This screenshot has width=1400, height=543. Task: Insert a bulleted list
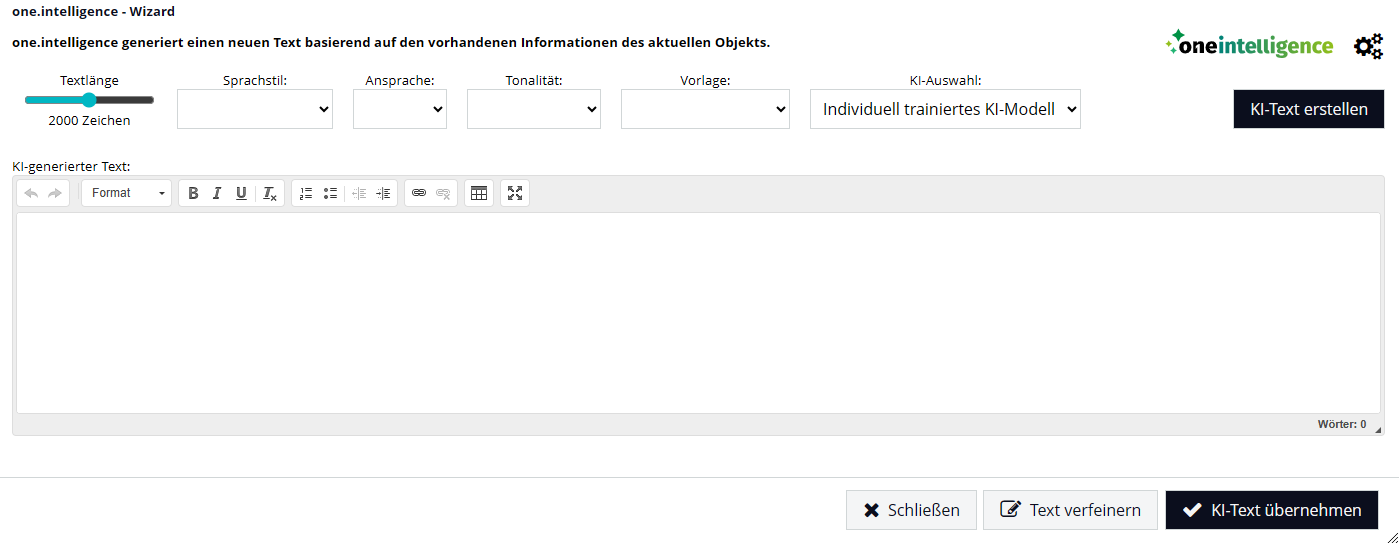click(330, 193)
